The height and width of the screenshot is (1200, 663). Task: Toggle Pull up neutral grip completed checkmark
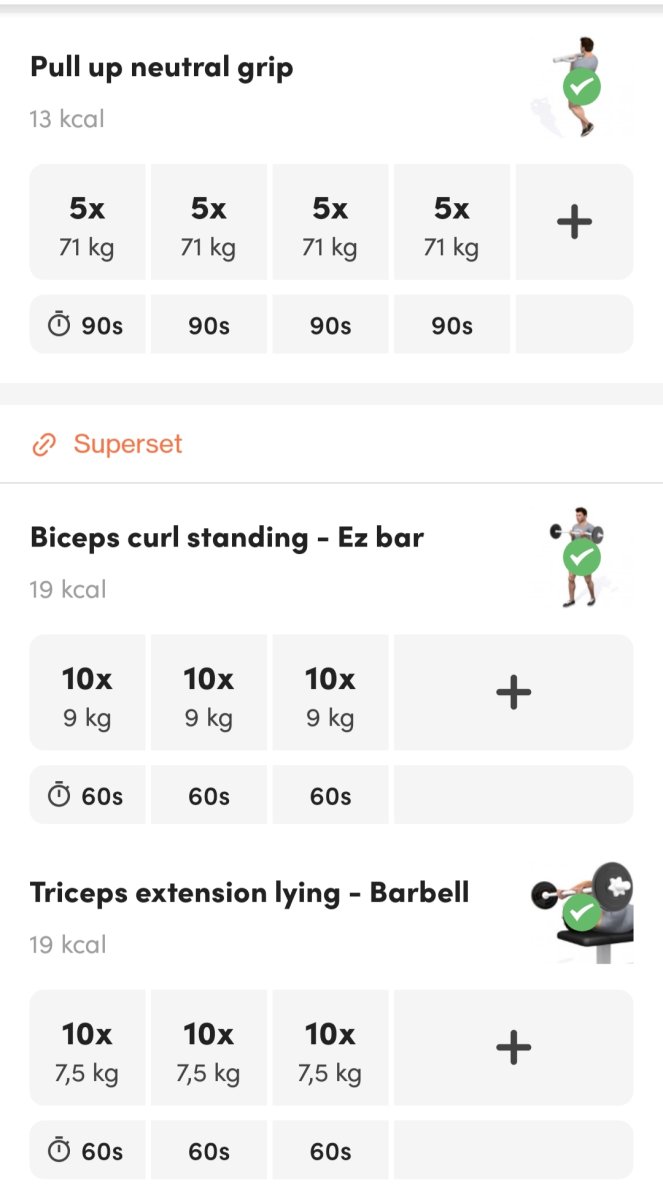[x=581, y=88]
